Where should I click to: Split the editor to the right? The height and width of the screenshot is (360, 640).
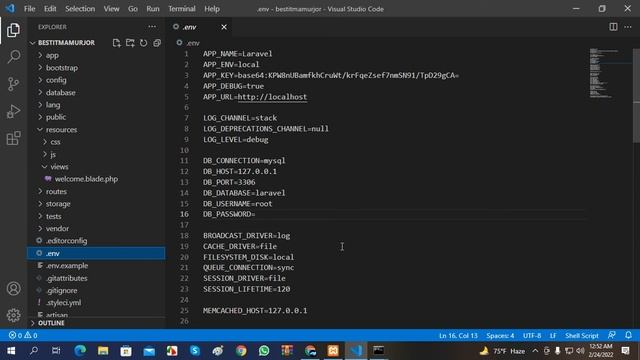613,27
